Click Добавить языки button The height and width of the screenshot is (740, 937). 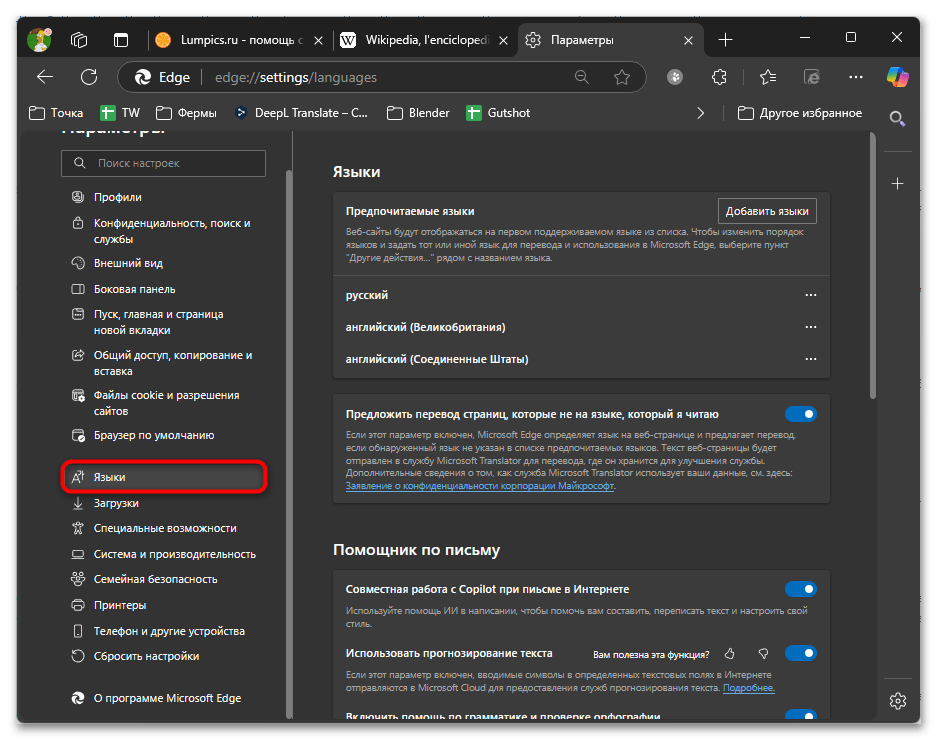pyautogui.click(x=767, y=211)
